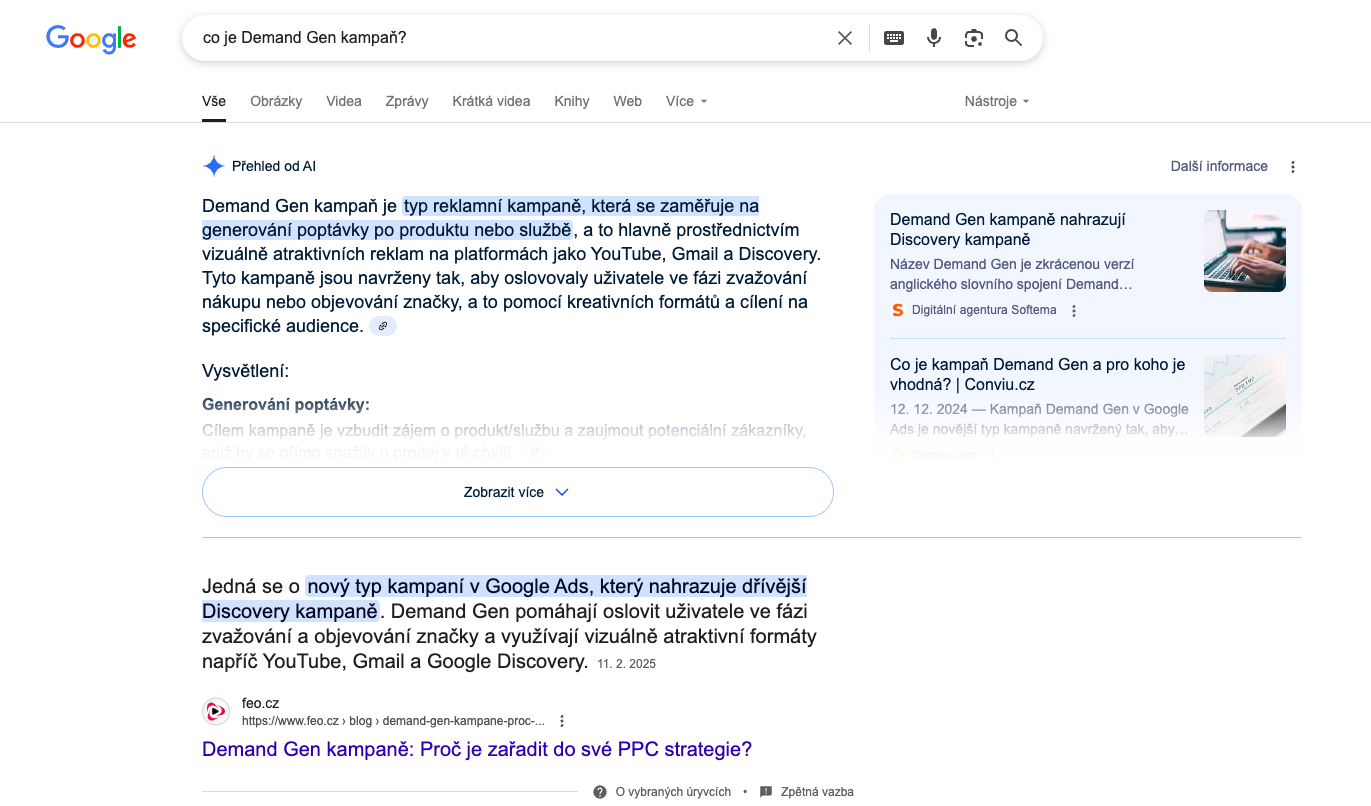Switch to the Obrázky tab

[x=276, y=101]
